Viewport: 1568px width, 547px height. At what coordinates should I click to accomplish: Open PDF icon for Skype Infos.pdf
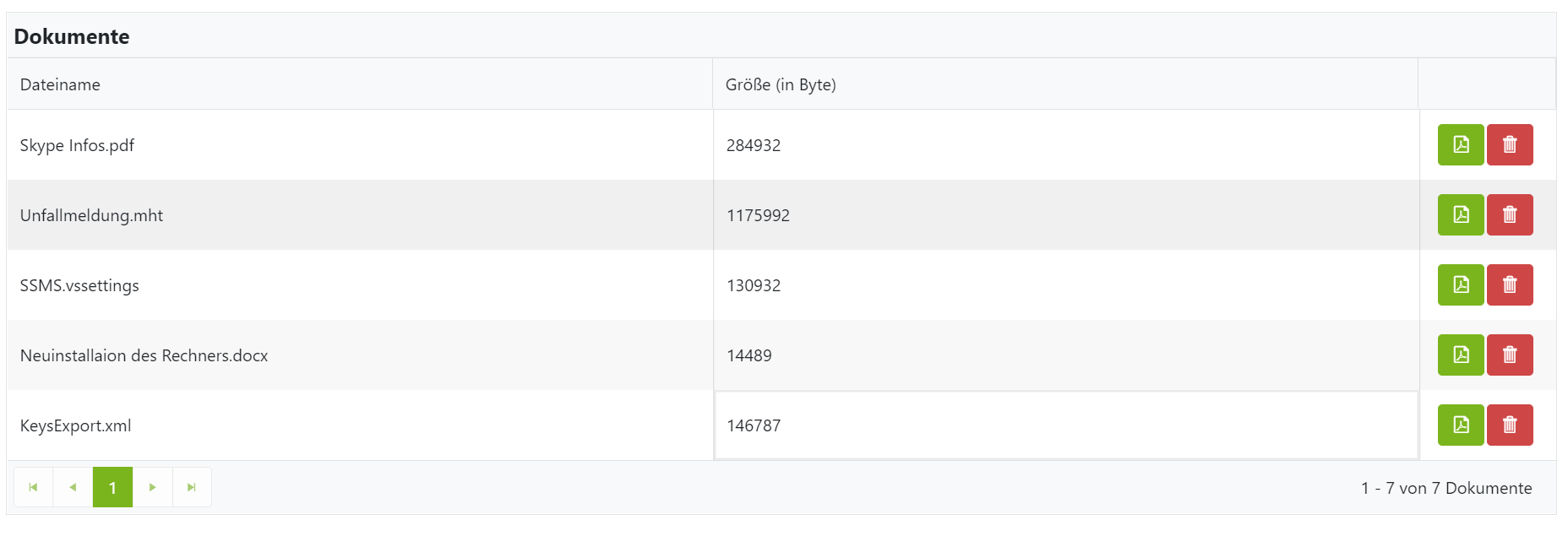coord(1461,144)
